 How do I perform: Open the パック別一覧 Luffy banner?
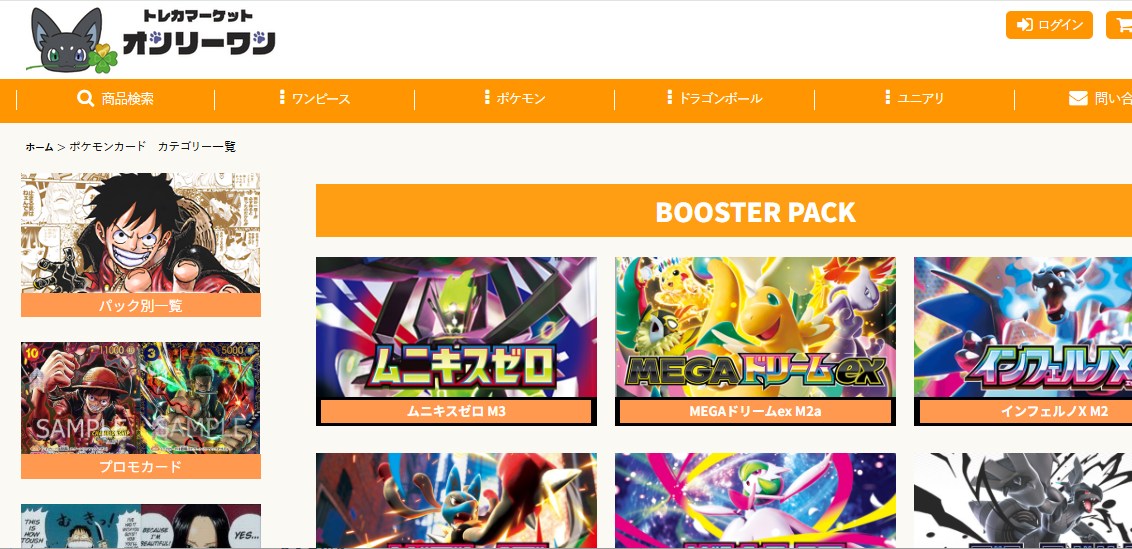coord(141,245)
